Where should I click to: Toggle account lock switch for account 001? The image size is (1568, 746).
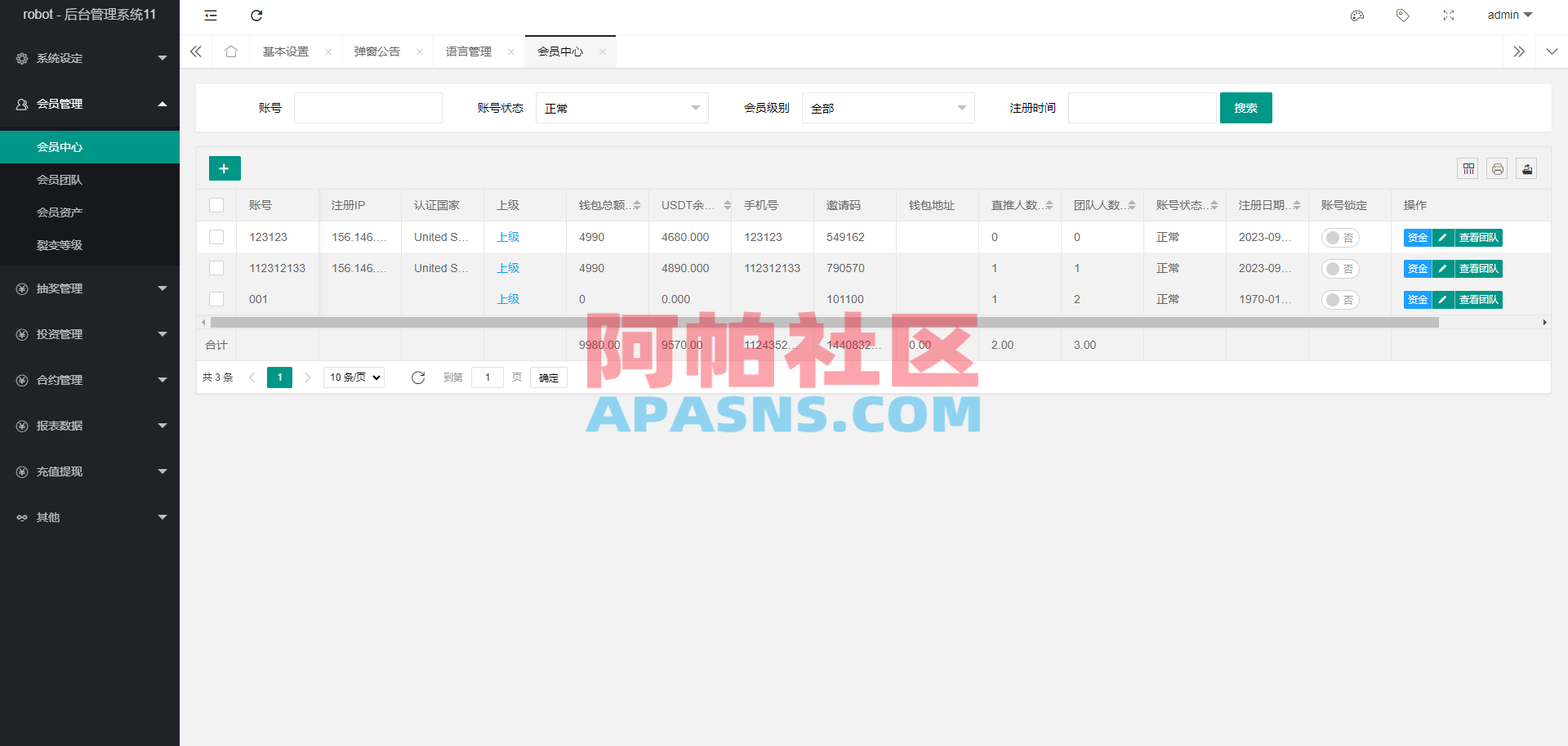pyautogui.click(x=1340, y=300)
